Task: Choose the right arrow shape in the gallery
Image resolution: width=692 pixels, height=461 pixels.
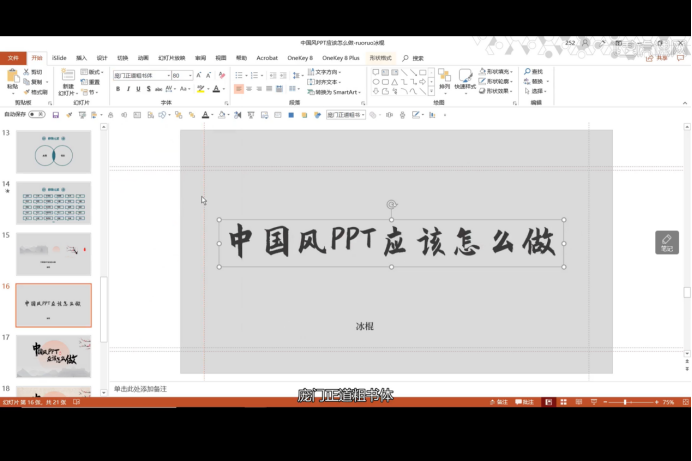Action: pyautogui.click(x=422, y=82)
